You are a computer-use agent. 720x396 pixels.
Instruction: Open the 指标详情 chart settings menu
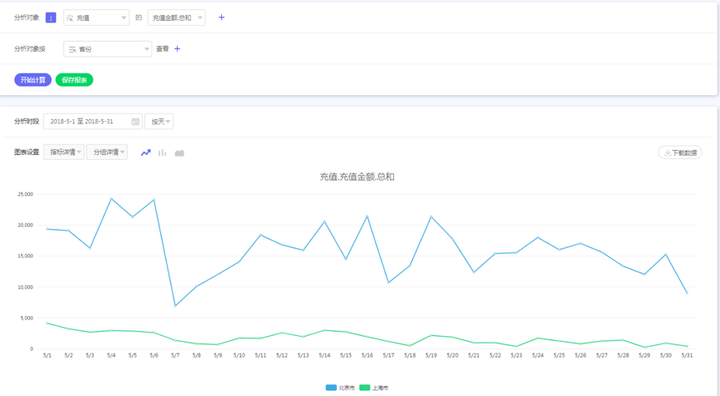64,152
